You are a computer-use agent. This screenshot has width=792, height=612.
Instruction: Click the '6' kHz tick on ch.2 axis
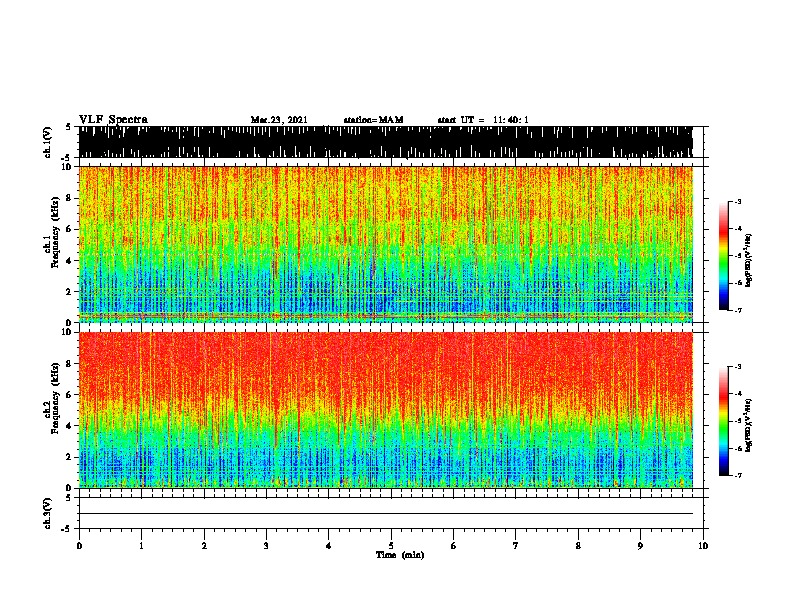pyautogui.click(x=70, y=394)
